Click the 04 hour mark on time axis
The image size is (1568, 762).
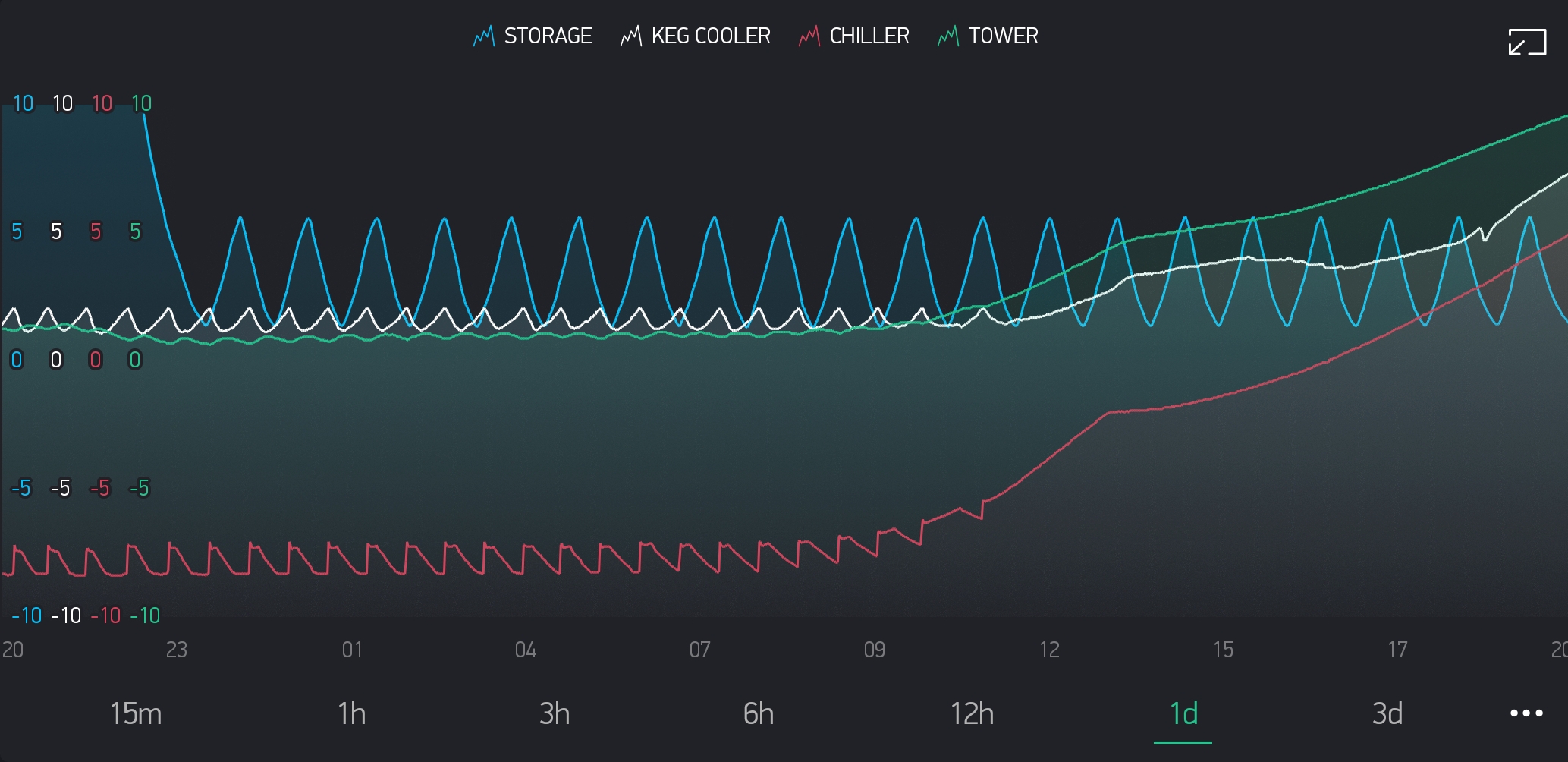pos(526,650)
